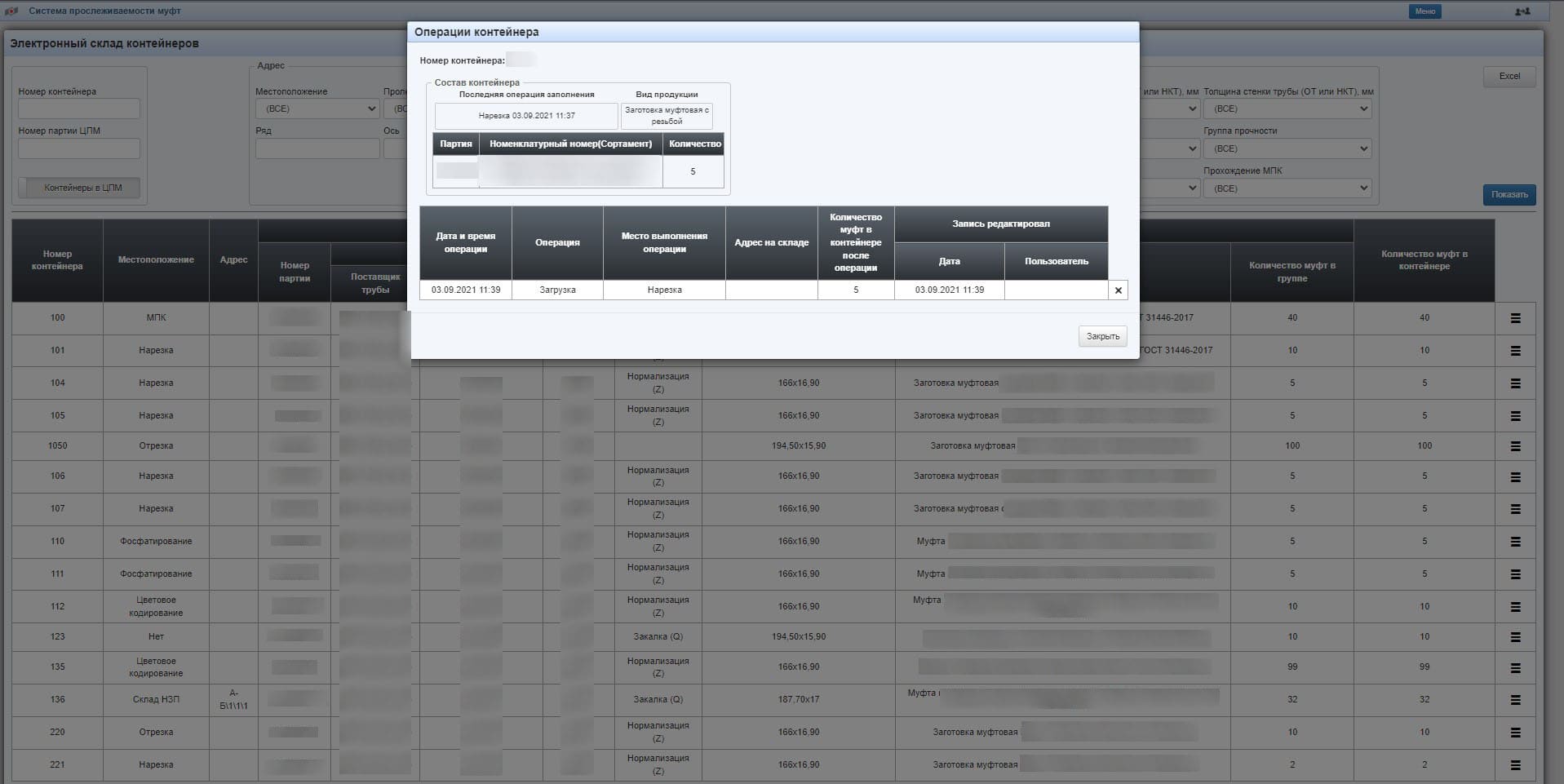Expand the Местоположение dropdown
This screenshot has width=1564, height=784.
tap(317, 109)
